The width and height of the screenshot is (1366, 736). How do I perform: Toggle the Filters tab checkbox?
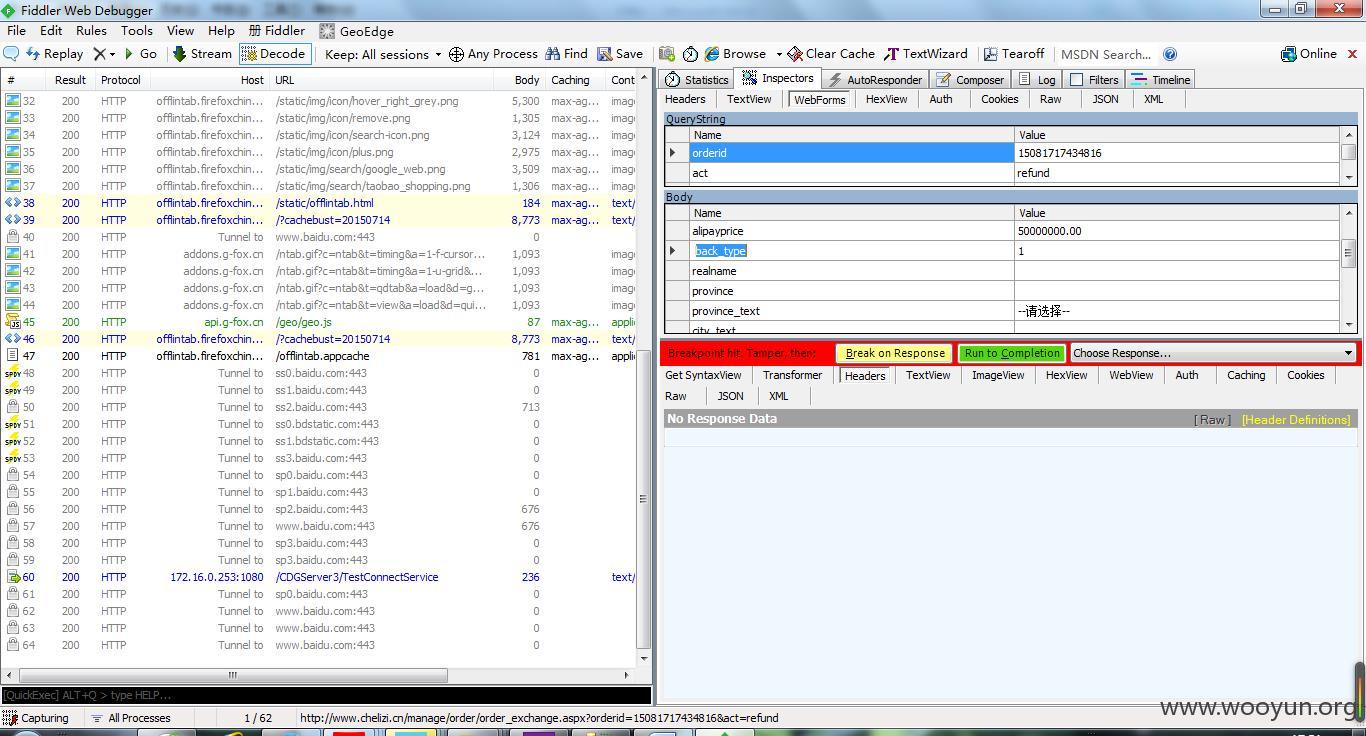point(1076,80)
